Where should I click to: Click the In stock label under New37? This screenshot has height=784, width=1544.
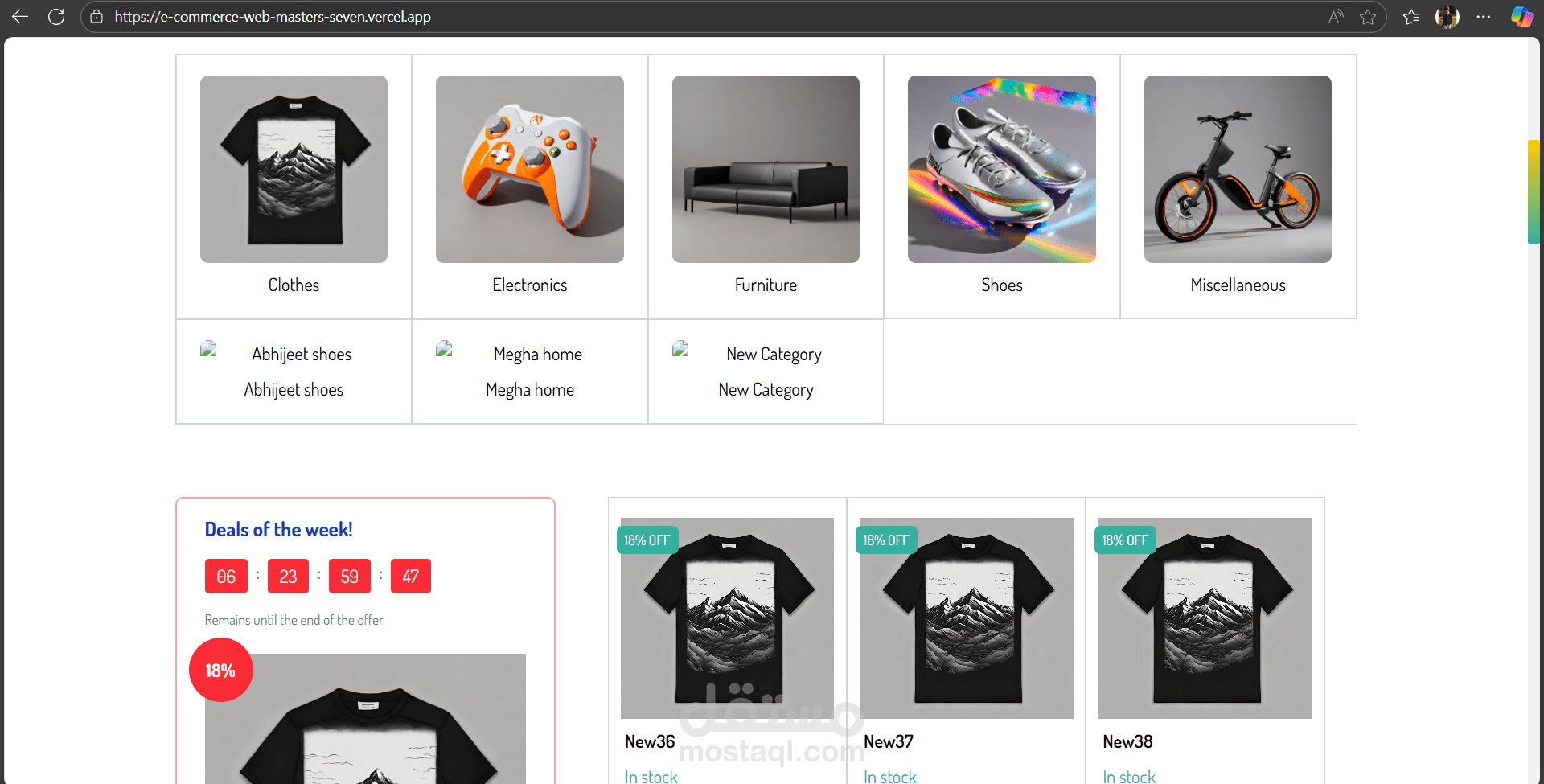pyautogui.click(x=890, y=777)
